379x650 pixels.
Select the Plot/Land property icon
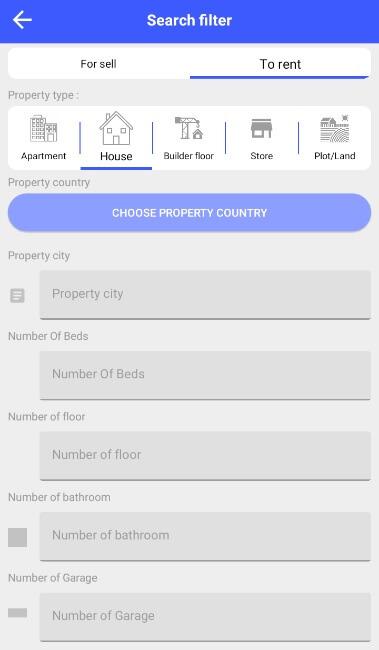pyautogui.click(x=335, y=129)
